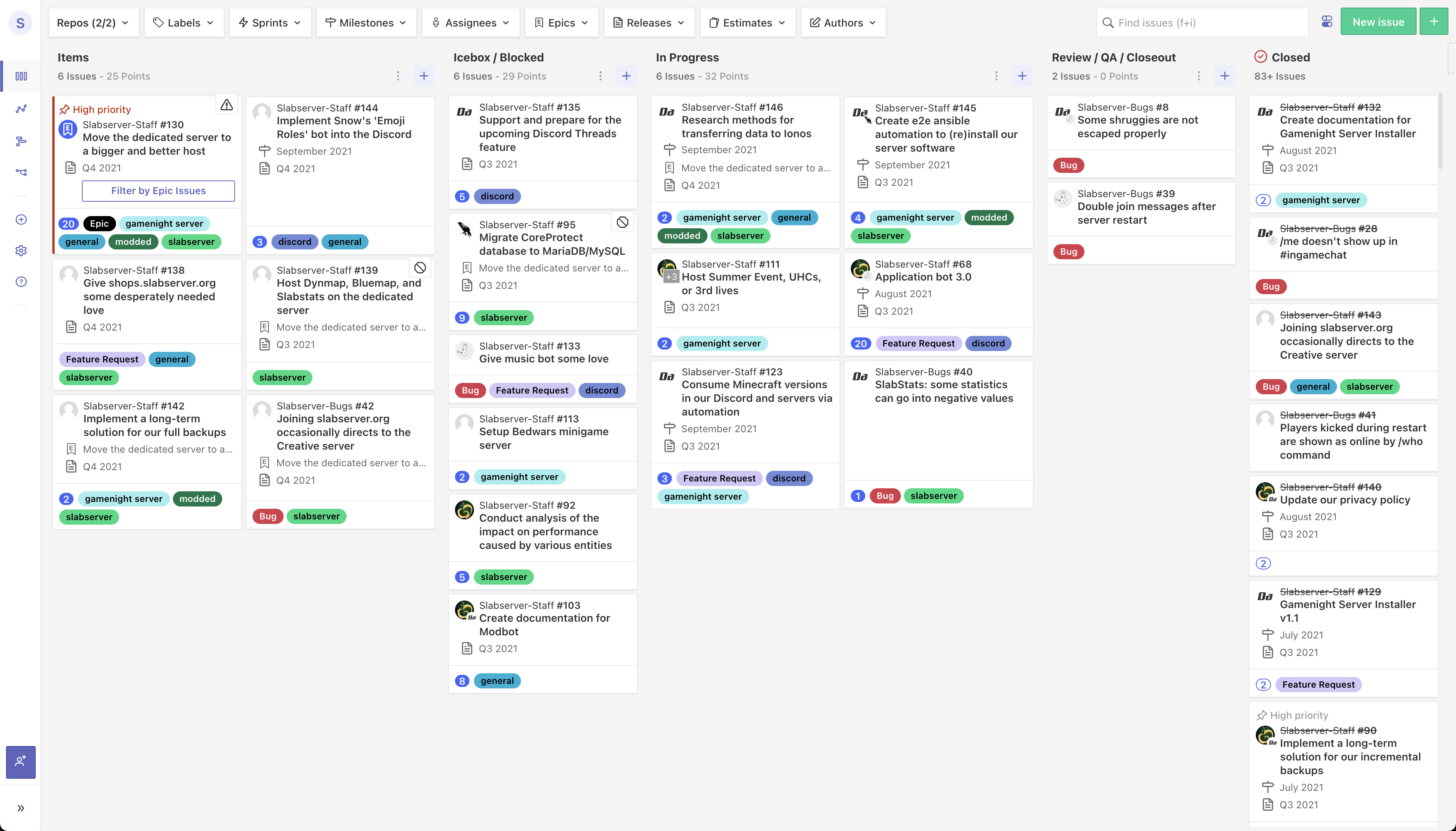This screenshot has height=831, width=1456.
Task: Click blocked icon on issue #95
Action: click(x=622, y=222)
